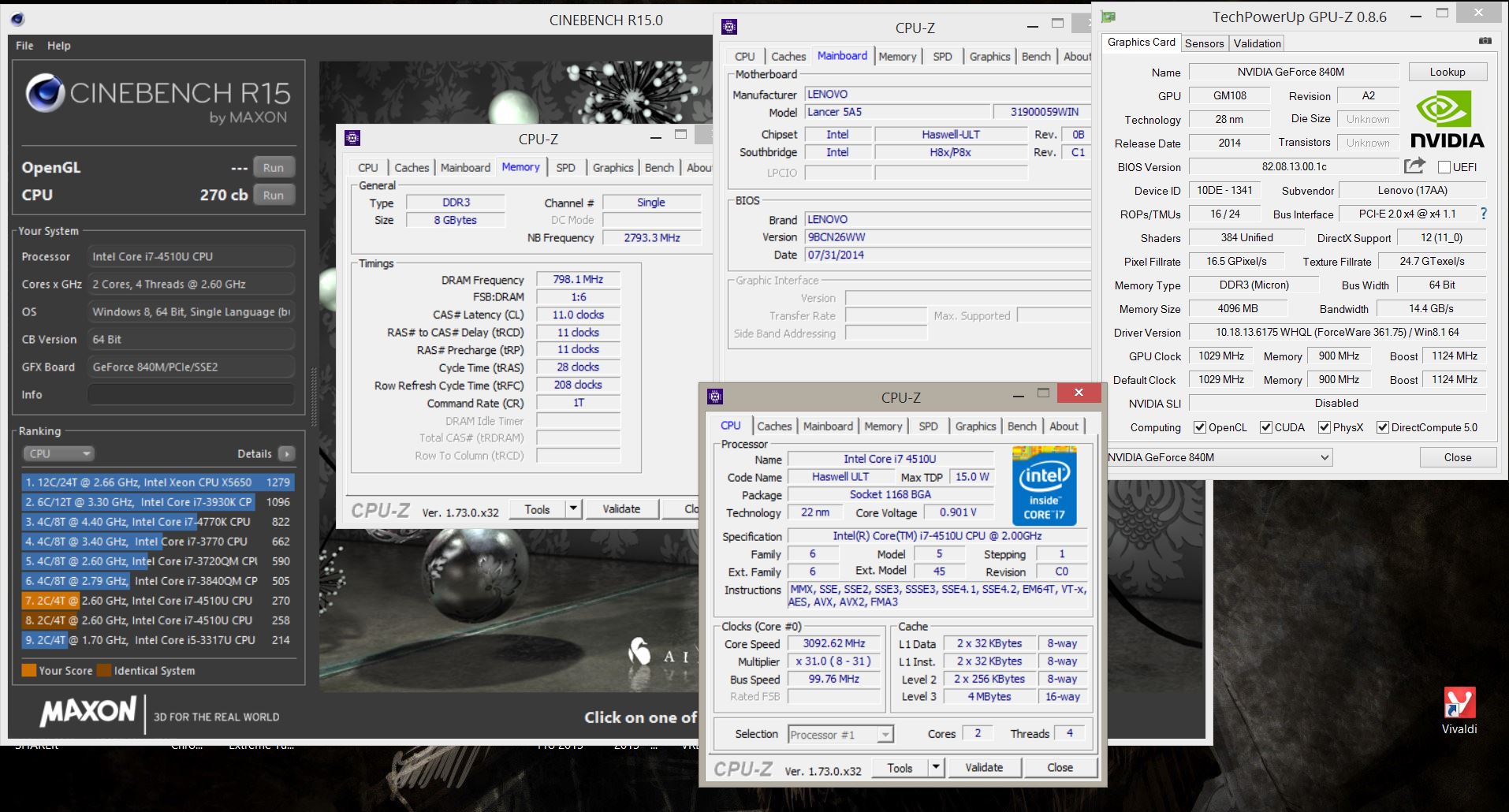Click the GPU-Z screenshot camera icon
This screenshot has width=1509, height=812.
[1485, 41]
